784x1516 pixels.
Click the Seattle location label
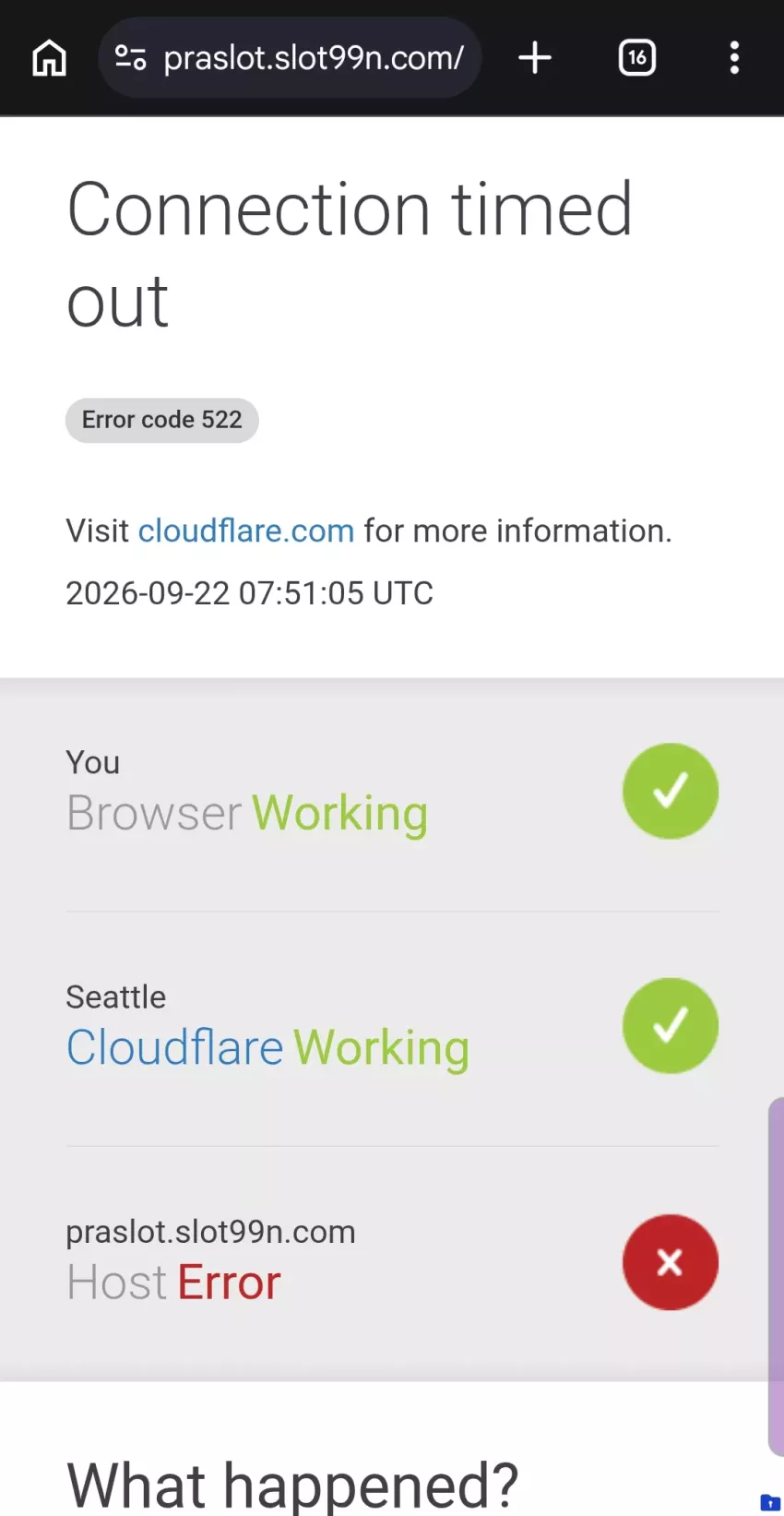[116, 997]
